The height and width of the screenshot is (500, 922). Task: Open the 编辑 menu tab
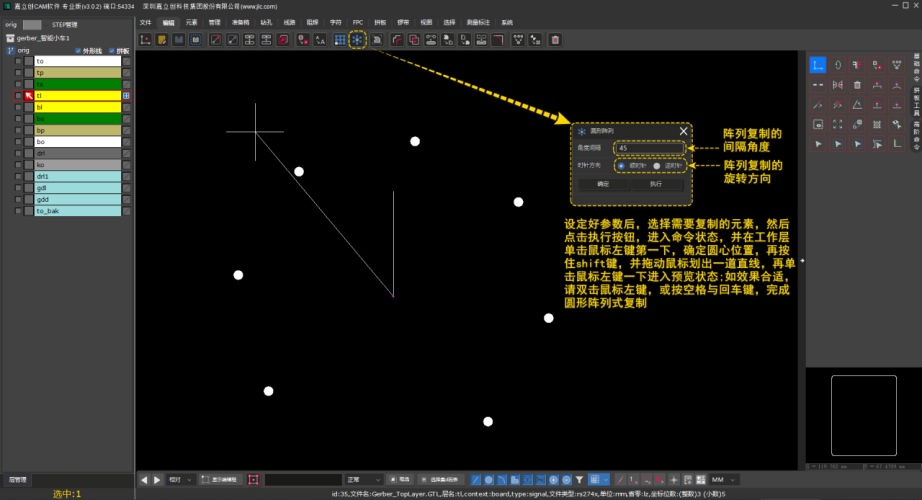[x=169, y=22]
